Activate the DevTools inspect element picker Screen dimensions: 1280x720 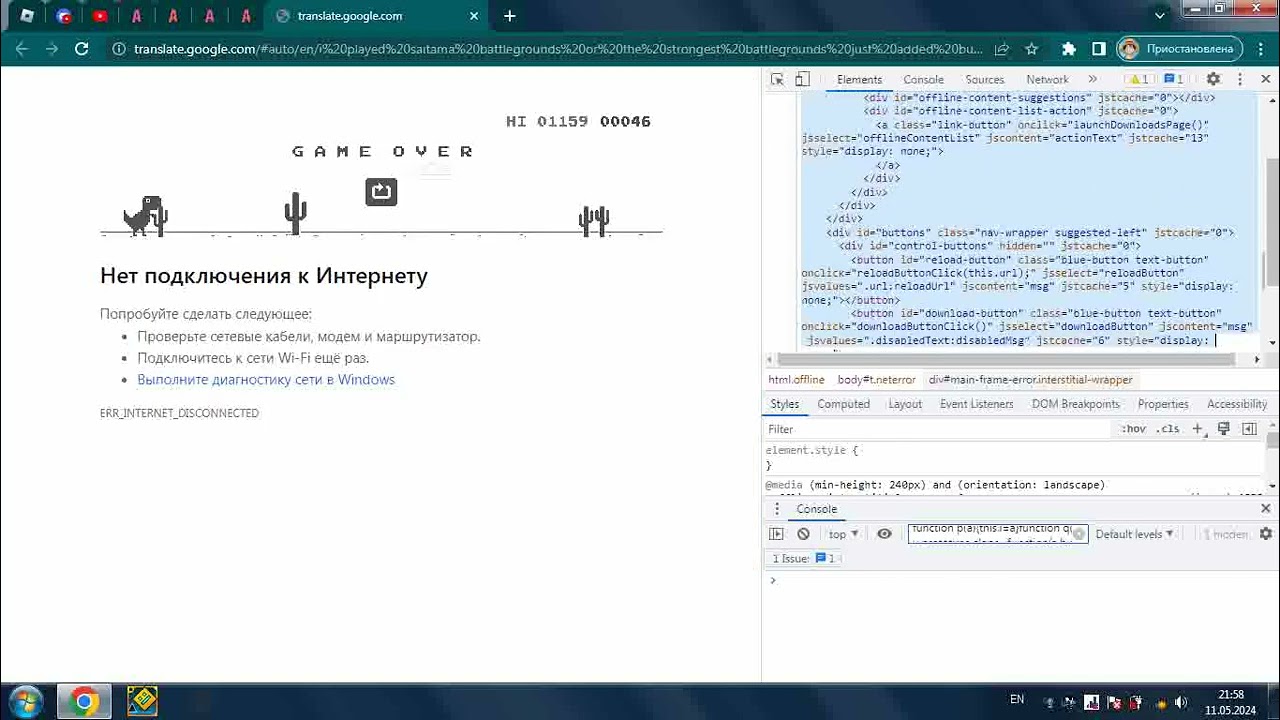777,79
